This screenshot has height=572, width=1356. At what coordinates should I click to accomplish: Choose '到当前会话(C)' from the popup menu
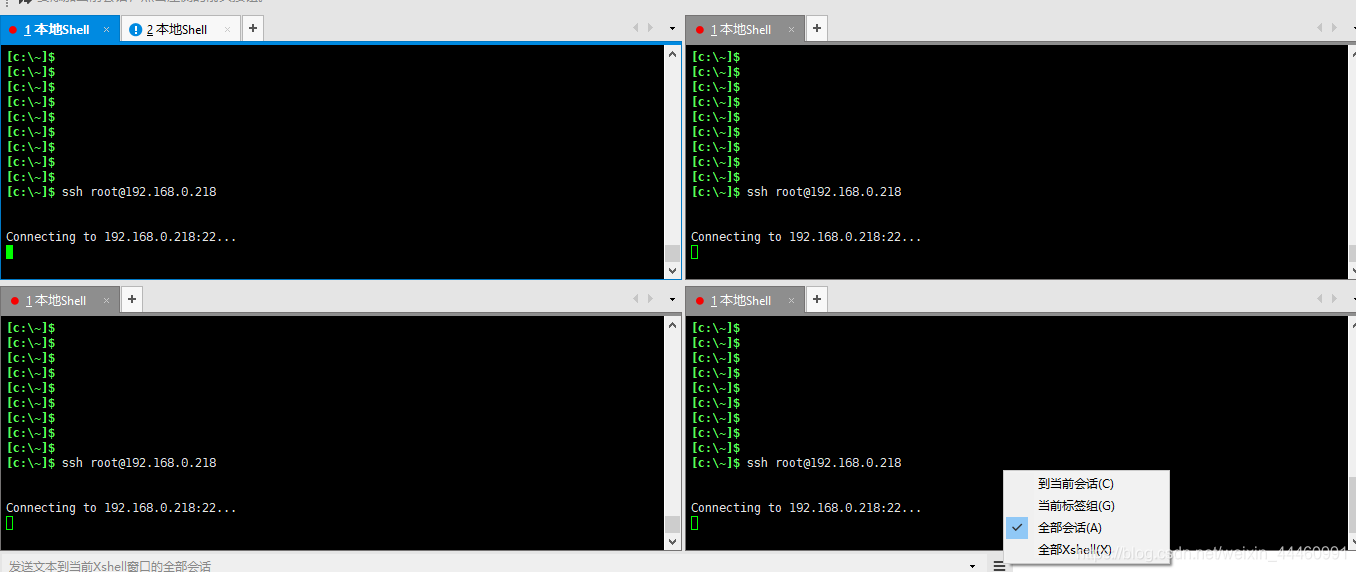coord(1086,484)
